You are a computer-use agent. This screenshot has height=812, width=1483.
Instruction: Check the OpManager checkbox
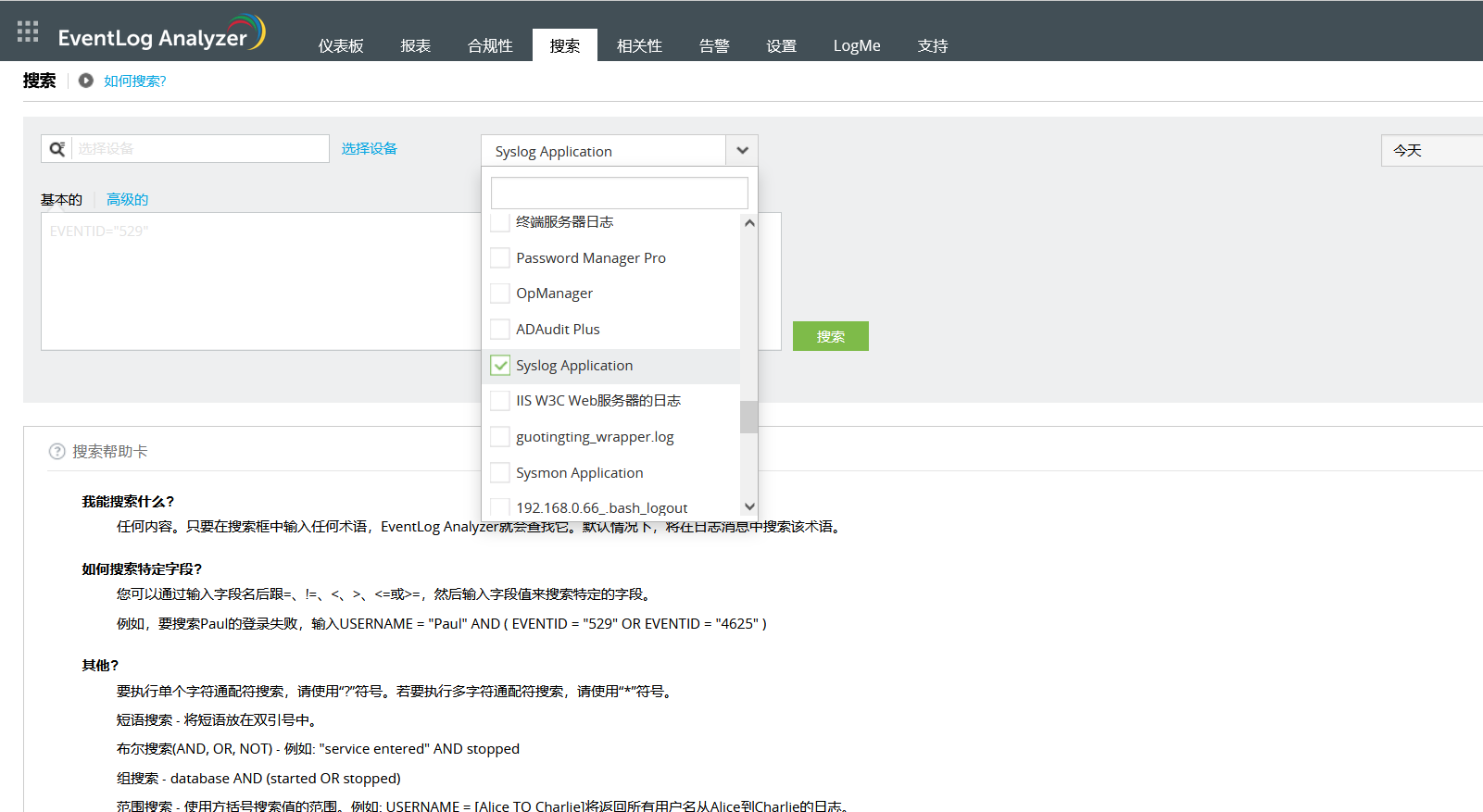click(x=500, y=294)
